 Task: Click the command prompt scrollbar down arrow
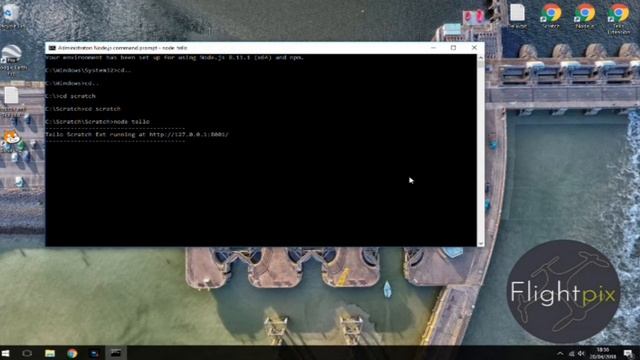(x=480, y=243)
